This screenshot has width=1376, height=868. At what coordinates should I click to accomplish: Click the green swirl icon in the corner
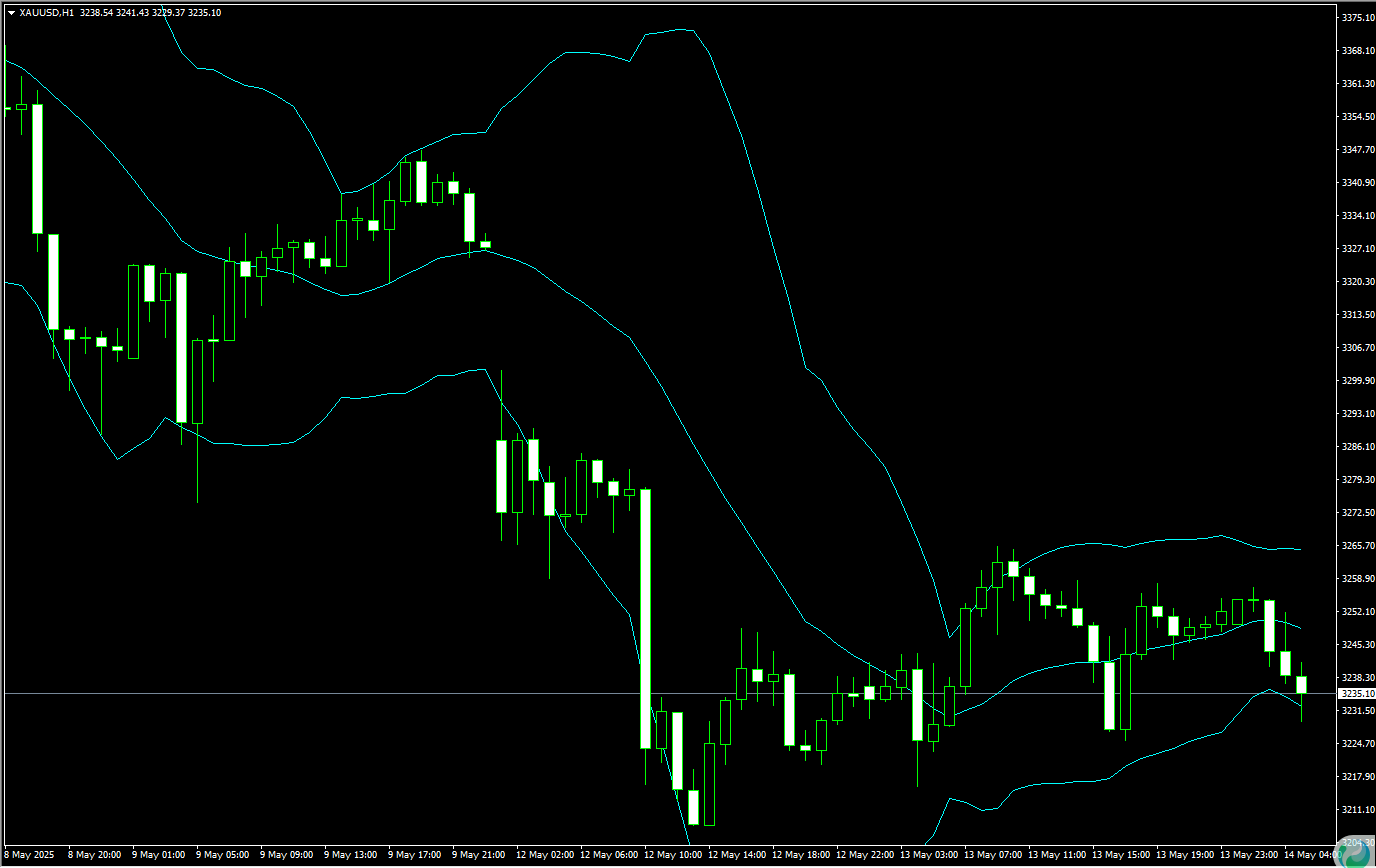1358,851
